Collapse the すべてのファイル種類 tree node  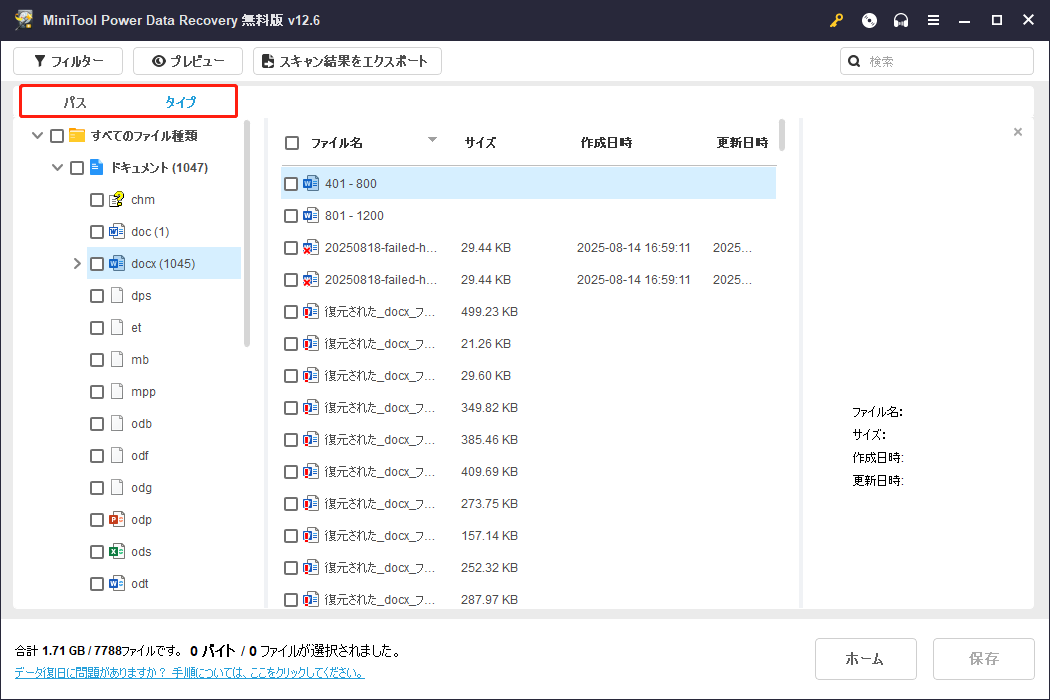pos(38,135)
